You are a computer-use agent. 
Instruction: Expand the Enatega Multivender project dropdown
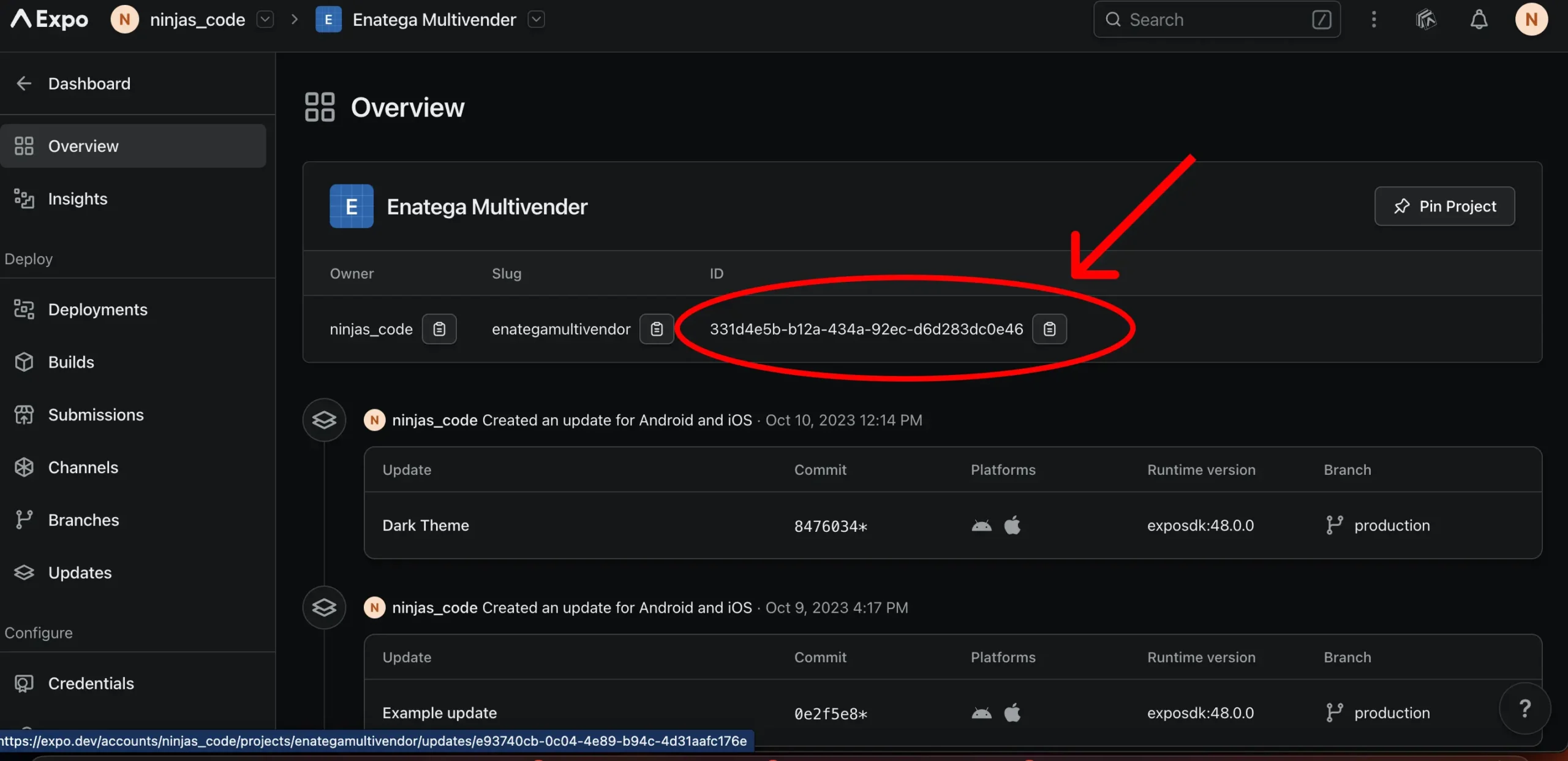[536, 20]
